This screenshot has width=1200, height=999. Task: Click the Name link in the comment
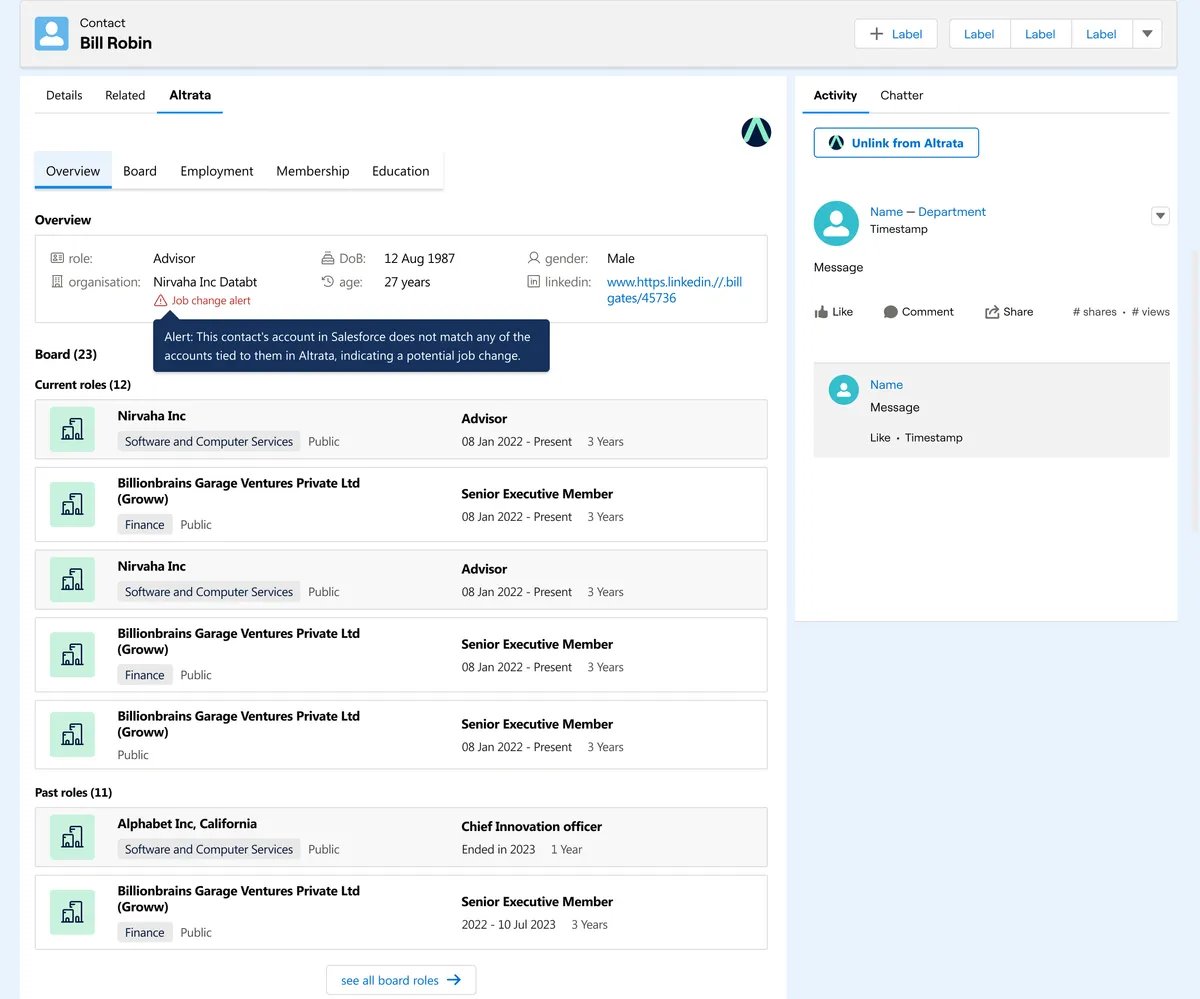tap(886, 385)
